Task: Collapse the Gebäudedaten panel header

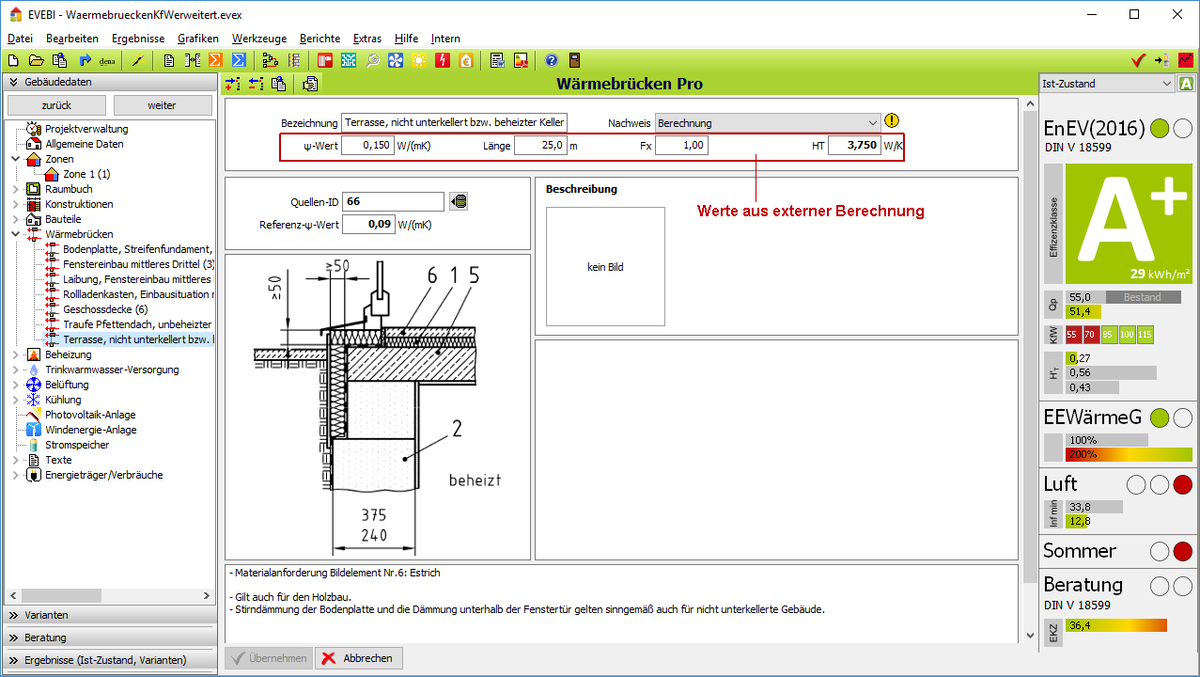Action: coord(109,82)
